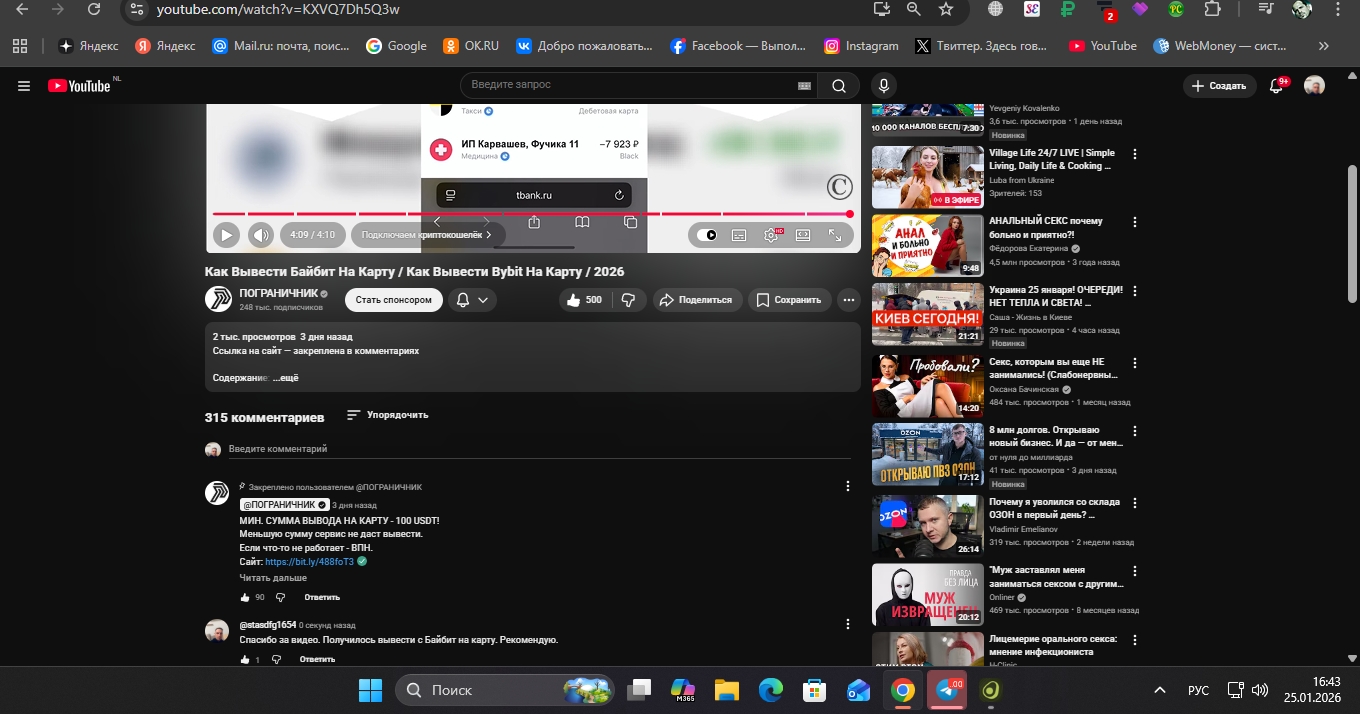Enter fullscreen mode in the video player
The image size is (1360, 714).
point(835,235)
